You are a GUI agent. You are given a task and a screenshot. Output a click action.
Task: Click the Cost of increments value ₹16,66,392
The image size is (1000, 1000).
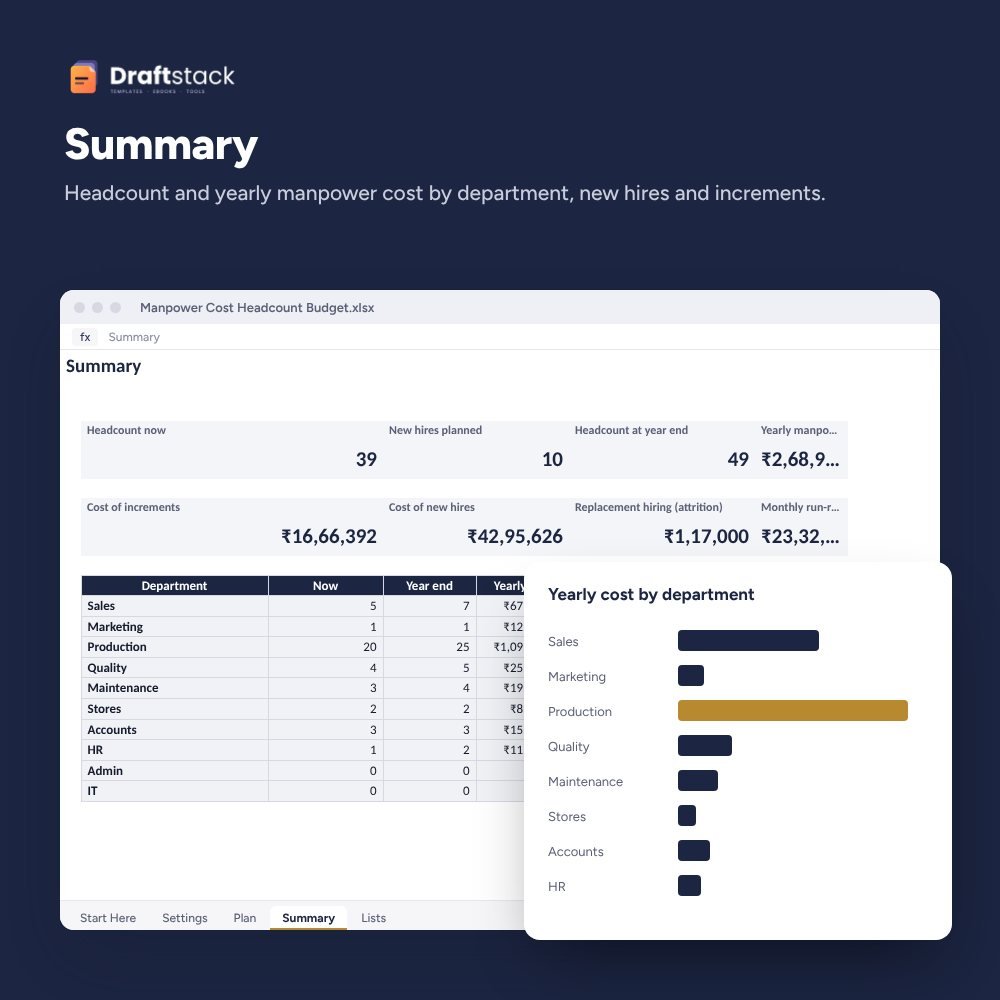[329, 536]
